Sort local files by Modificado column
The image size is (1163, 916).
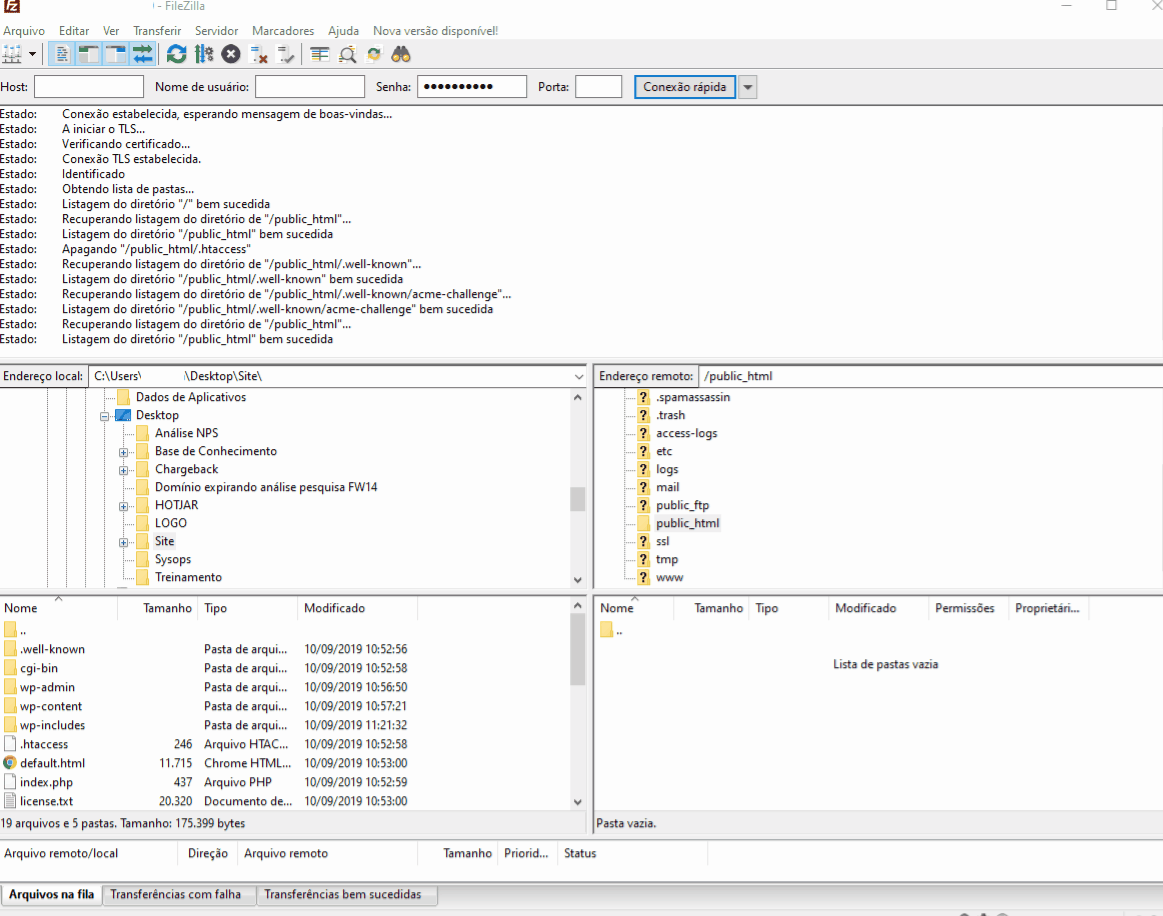(x=335, y=608)
